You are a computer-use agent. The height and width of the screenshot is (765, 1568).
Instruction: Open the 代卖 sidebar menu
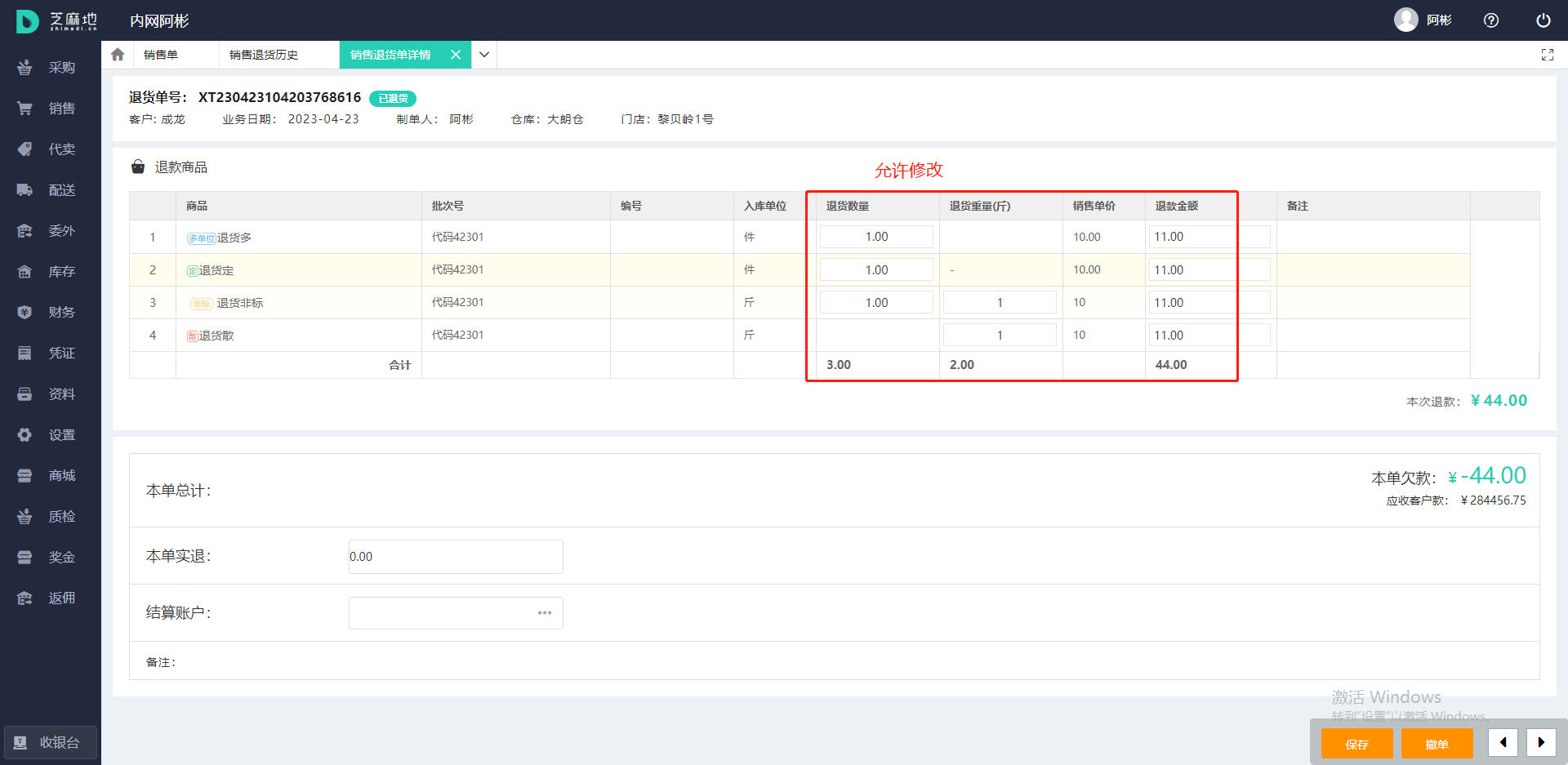pos(49,149)
